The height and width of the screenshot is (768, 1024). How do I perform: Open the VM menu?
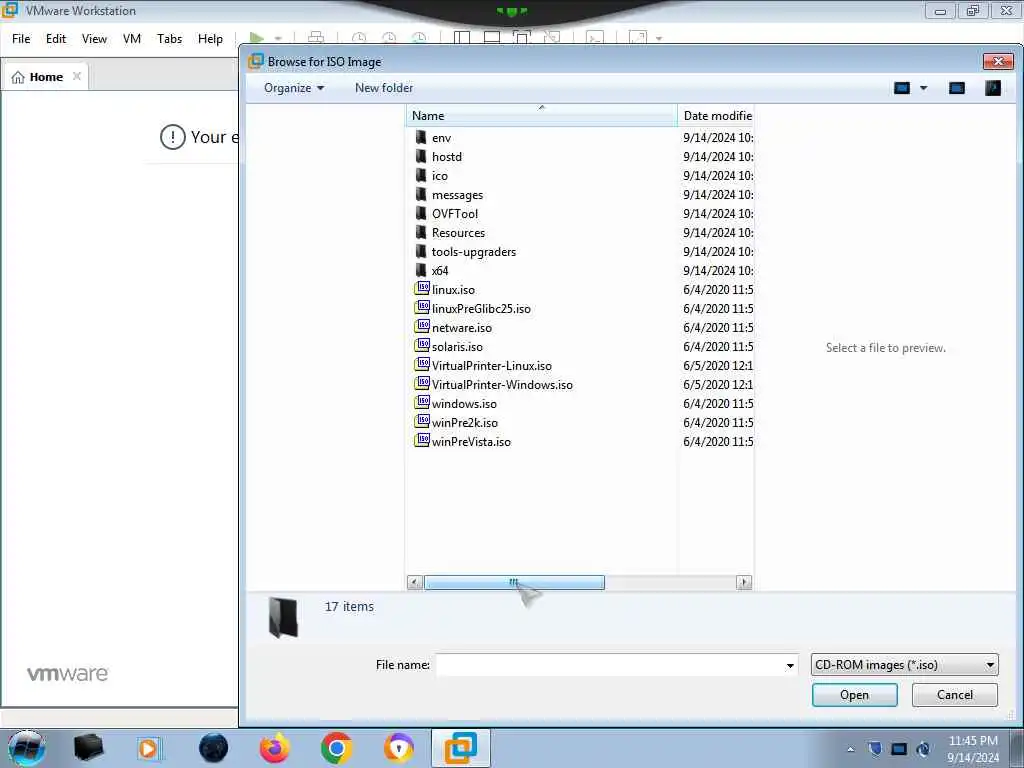point(132,39)
